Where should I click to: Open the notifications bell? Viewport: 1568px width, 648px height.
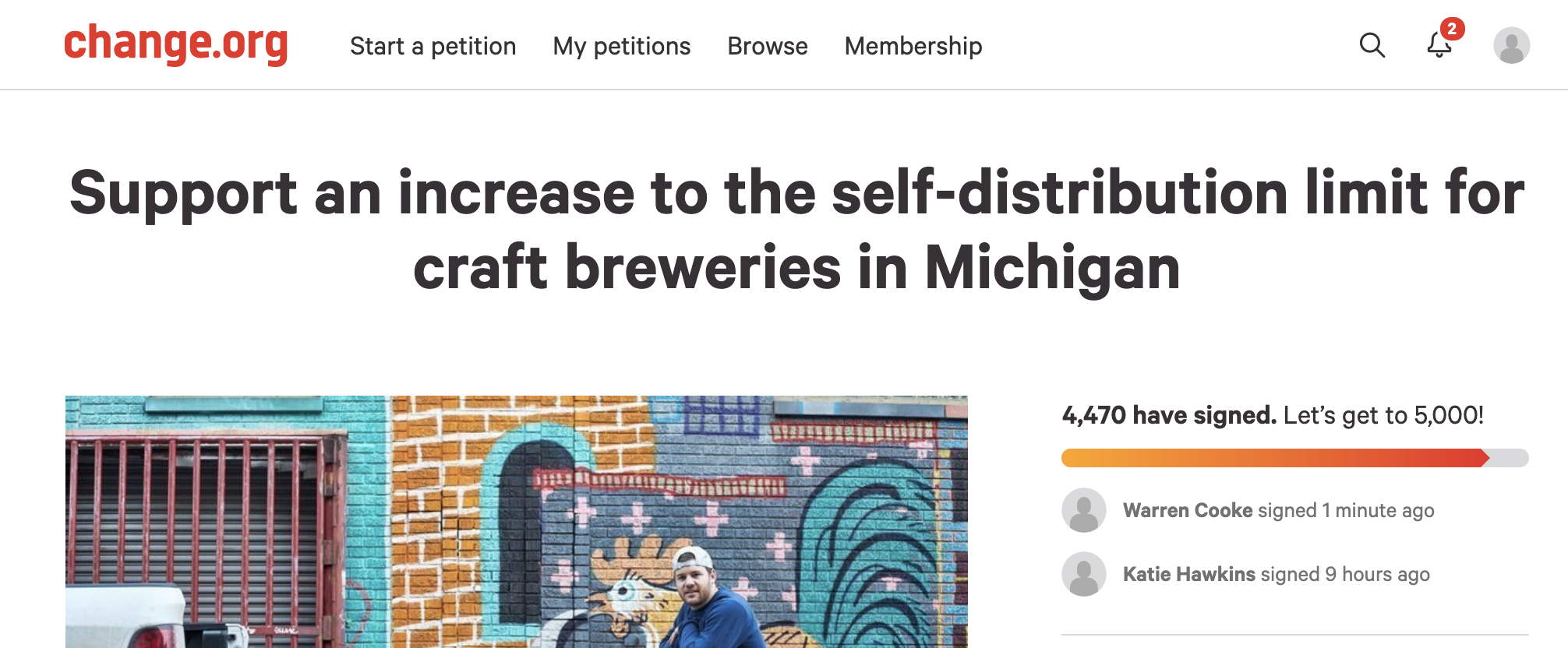[x=1438, y=47]
